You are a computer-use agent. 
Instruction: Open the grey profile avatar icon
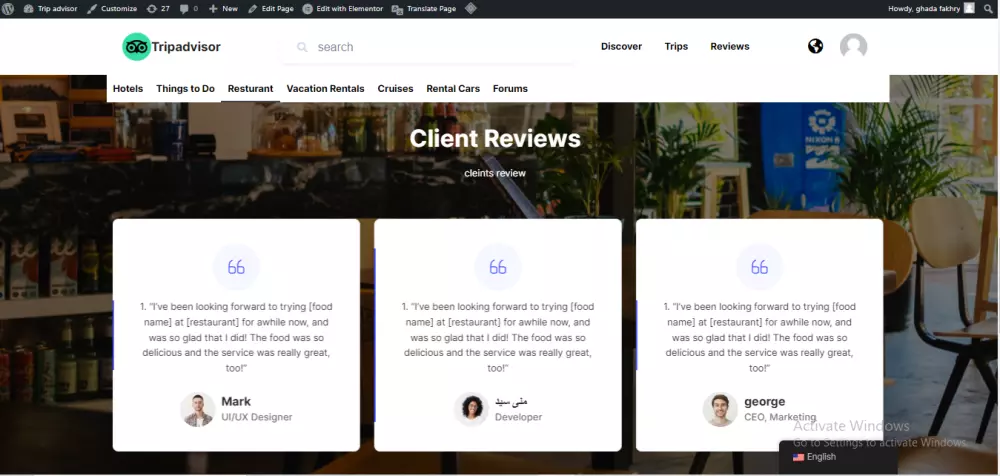[853, 47]
